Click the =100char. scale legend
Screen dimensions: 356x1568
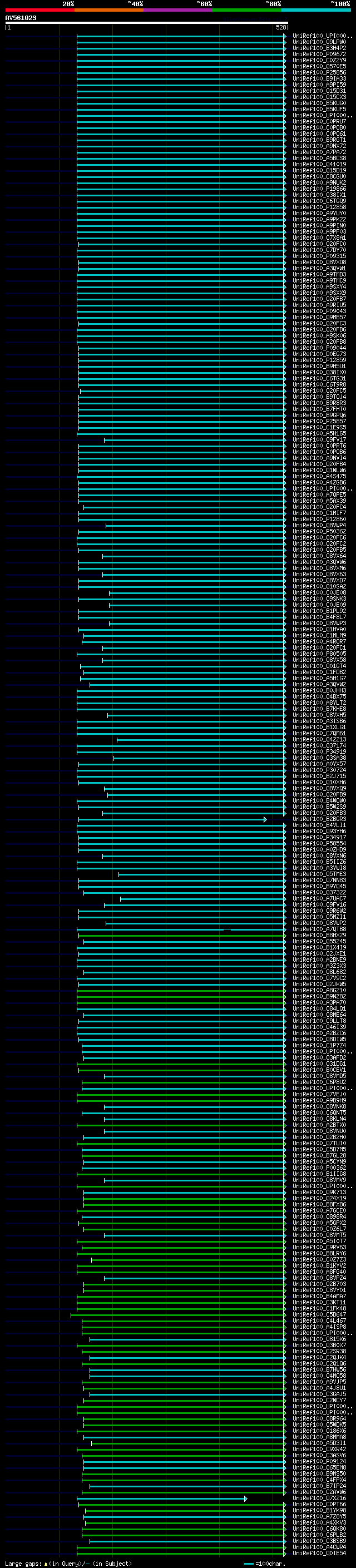click(264, 1563)
